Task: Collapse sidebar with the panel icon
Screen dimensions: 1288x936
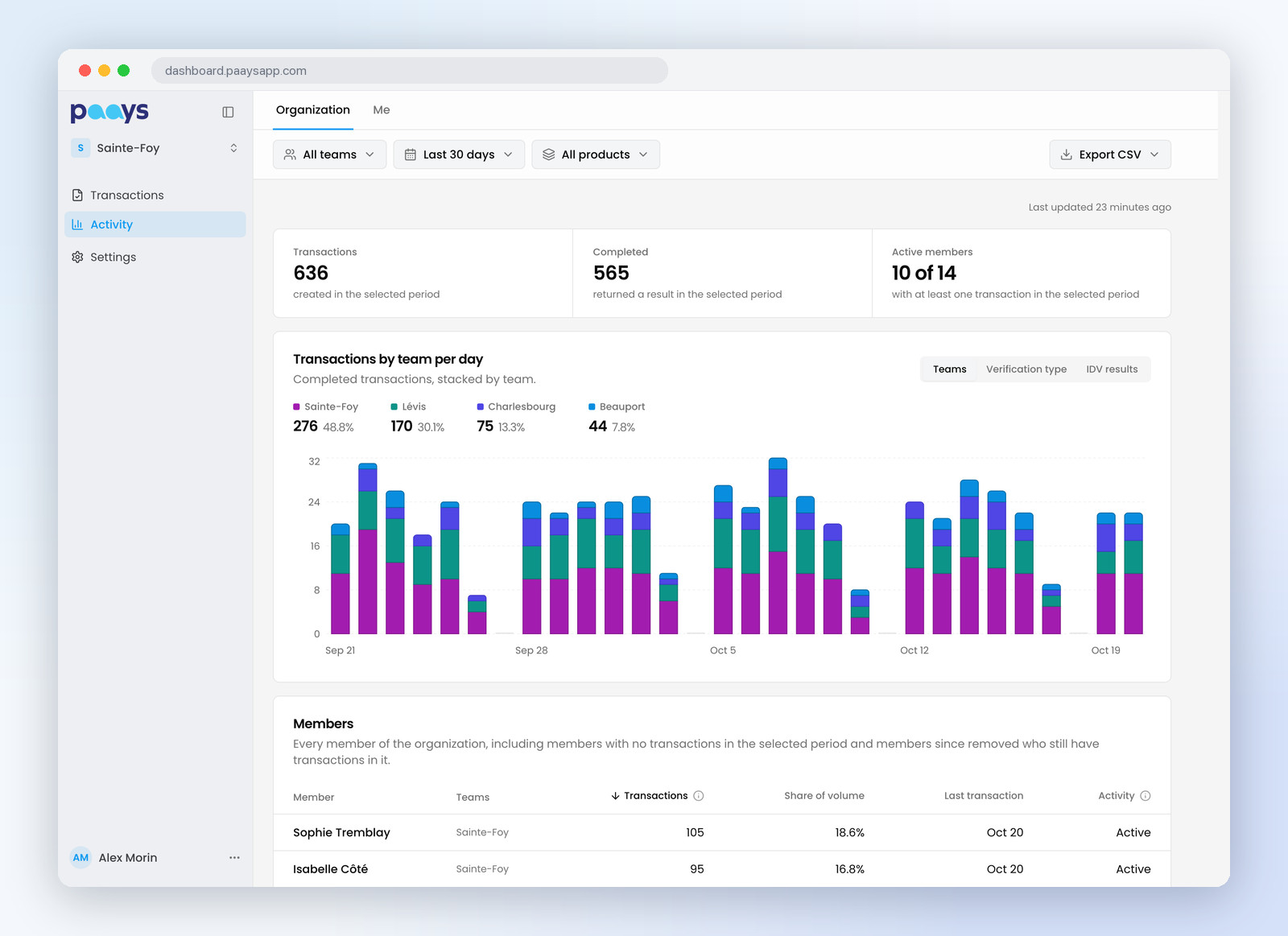Action: pos(228,112)
